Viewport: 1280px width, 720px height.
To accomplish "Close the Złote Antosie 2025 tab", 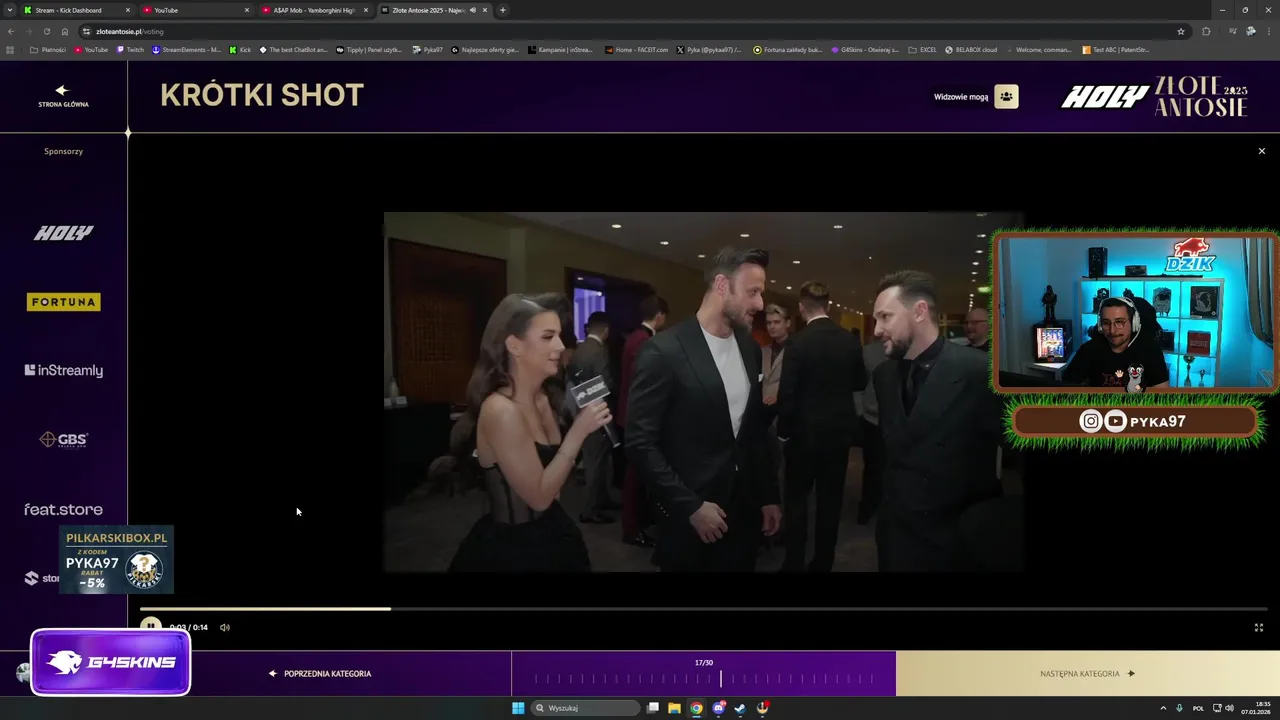I will coord(485,10).
